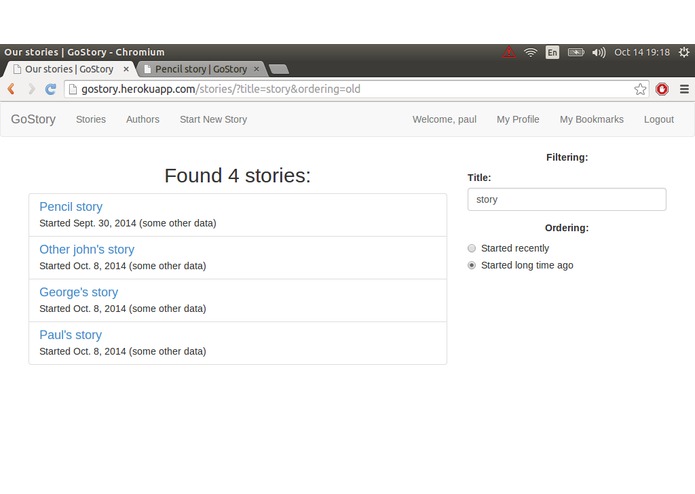
Task: Reload the page with the refresh icon
Action: click(x=51, y=89)
